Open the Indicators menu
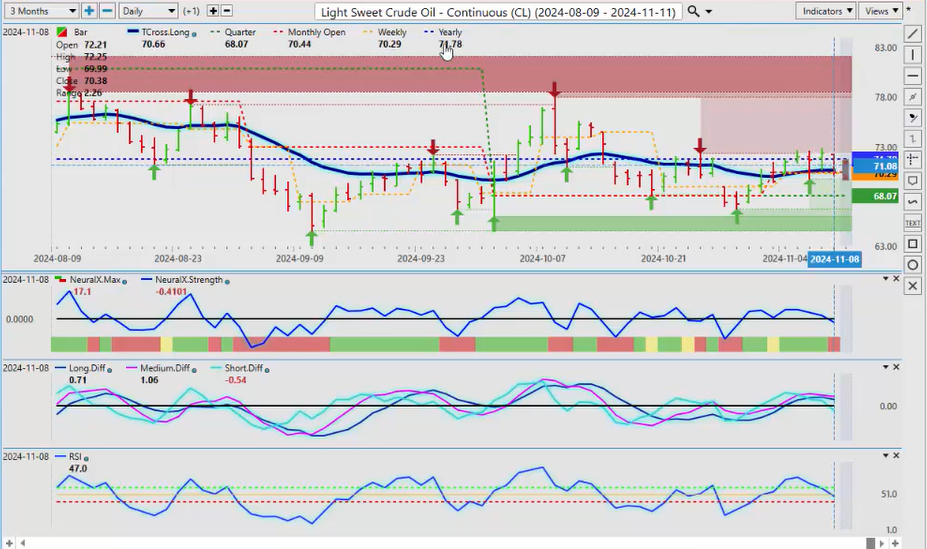Image resolution: width=927 pixels, height=549 pixels. coord(826,11)
